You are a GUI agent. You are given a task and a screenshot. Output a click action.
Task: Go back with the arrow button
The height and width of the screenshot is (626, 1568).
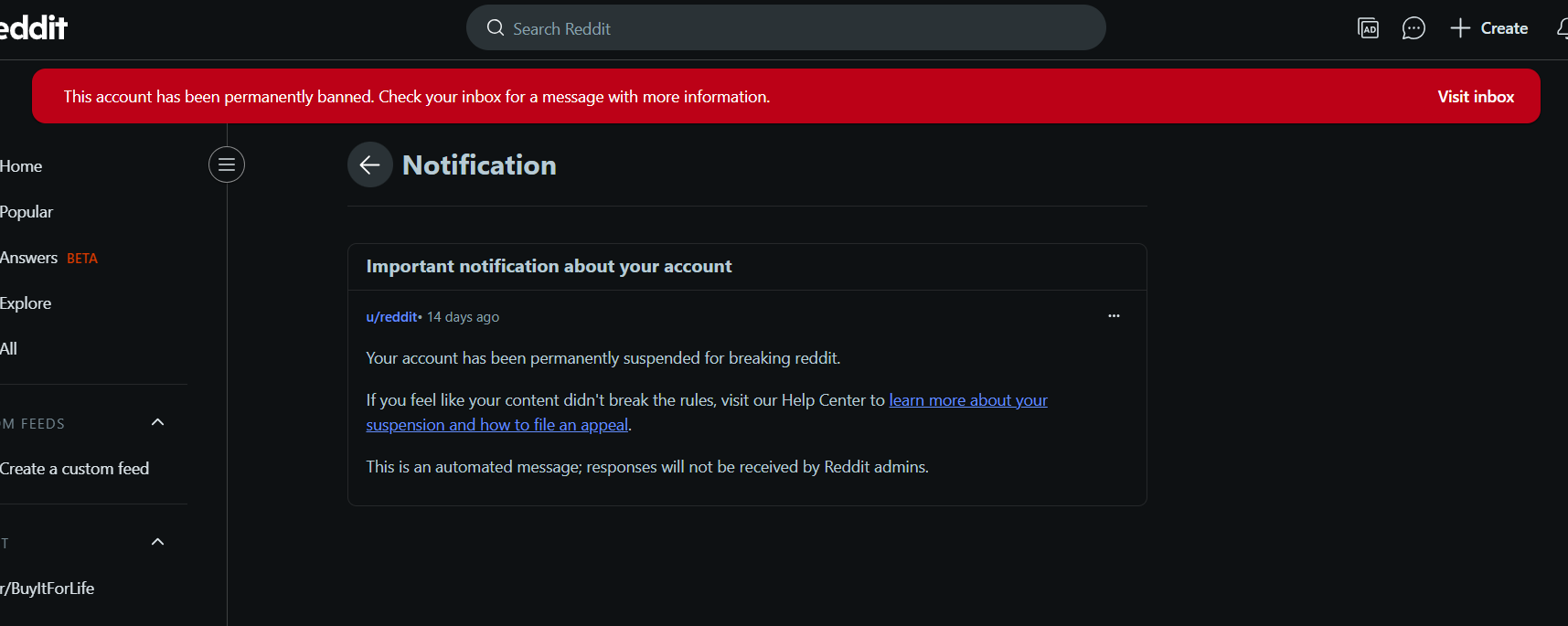(x=369, y=164)
